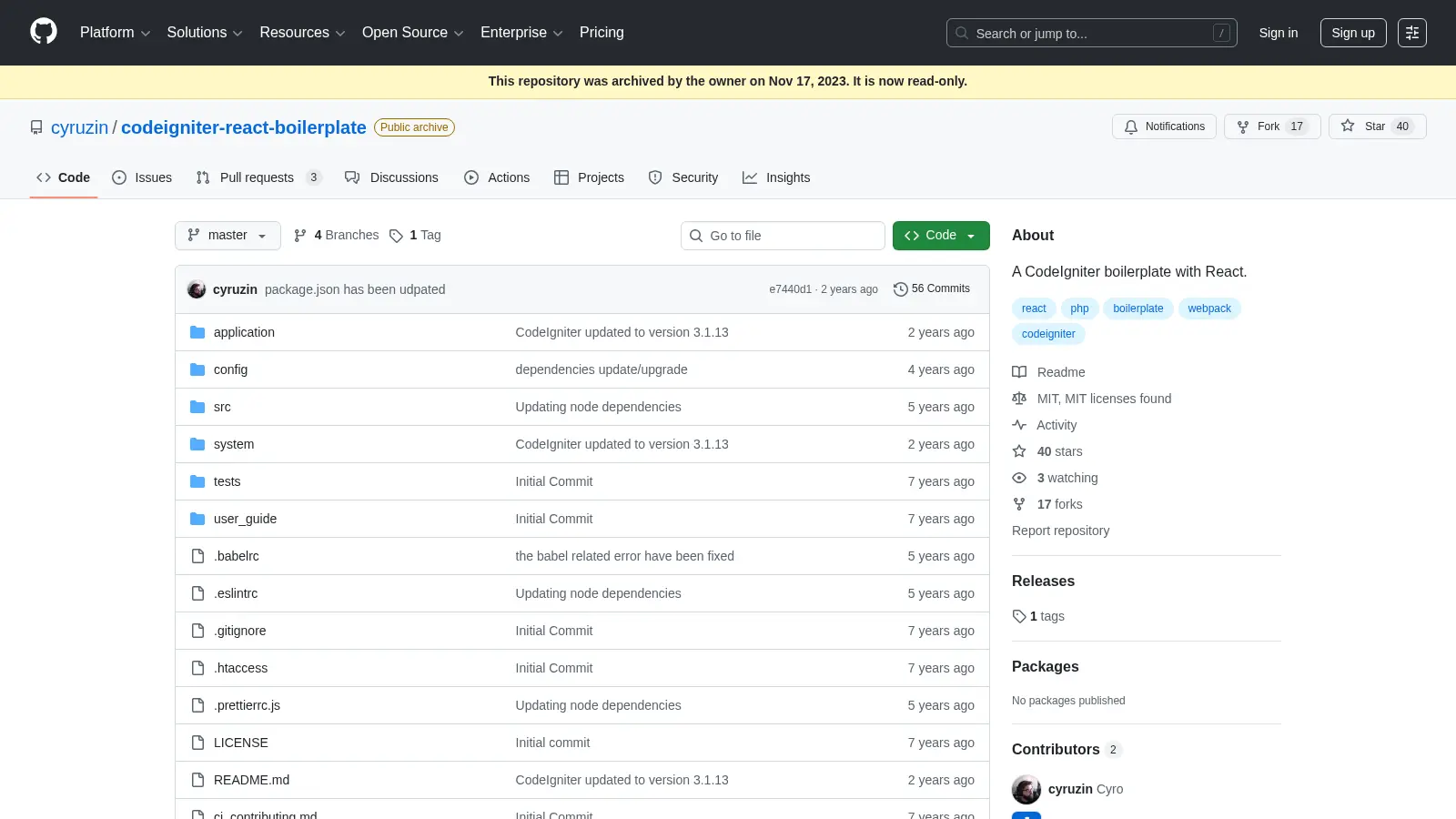Viewport: 1456px width, 819px height.
Task: Click the file icon next to LICENSE
Action: click(x=197, y=743)
